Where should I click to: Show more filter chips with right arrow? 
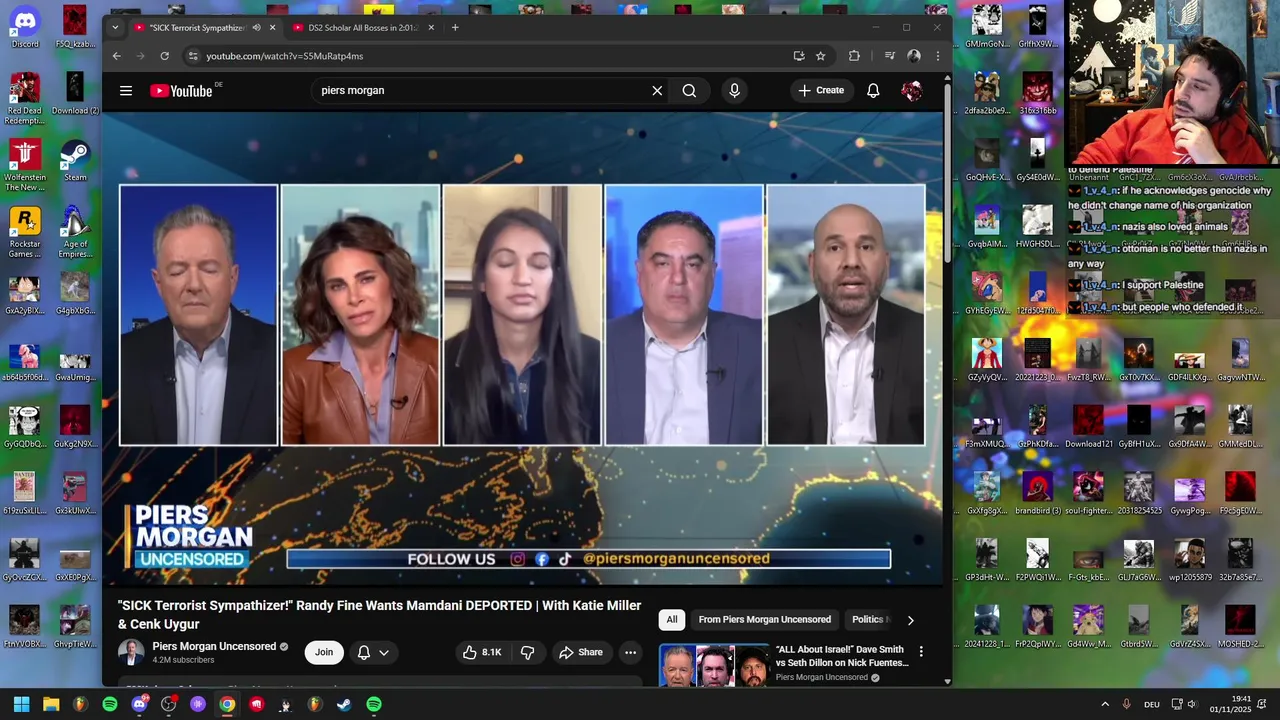click(910, 620)
